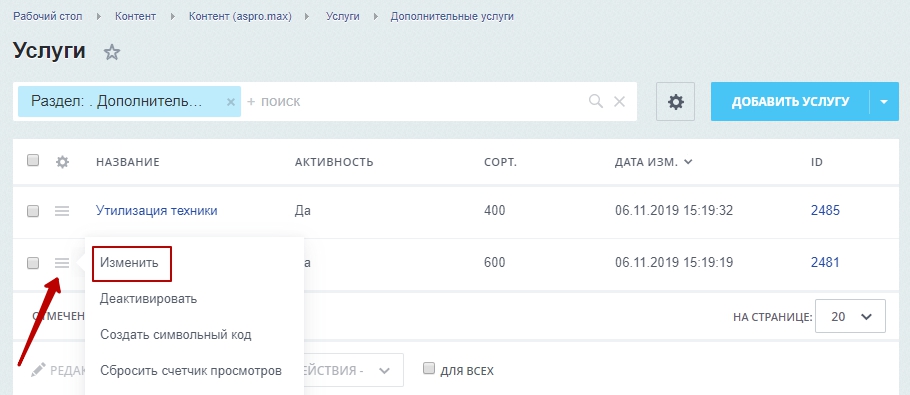Expand Добавить услугу dropdown arrow
This screenshot has height=395, width=910.
pos(884,102)
